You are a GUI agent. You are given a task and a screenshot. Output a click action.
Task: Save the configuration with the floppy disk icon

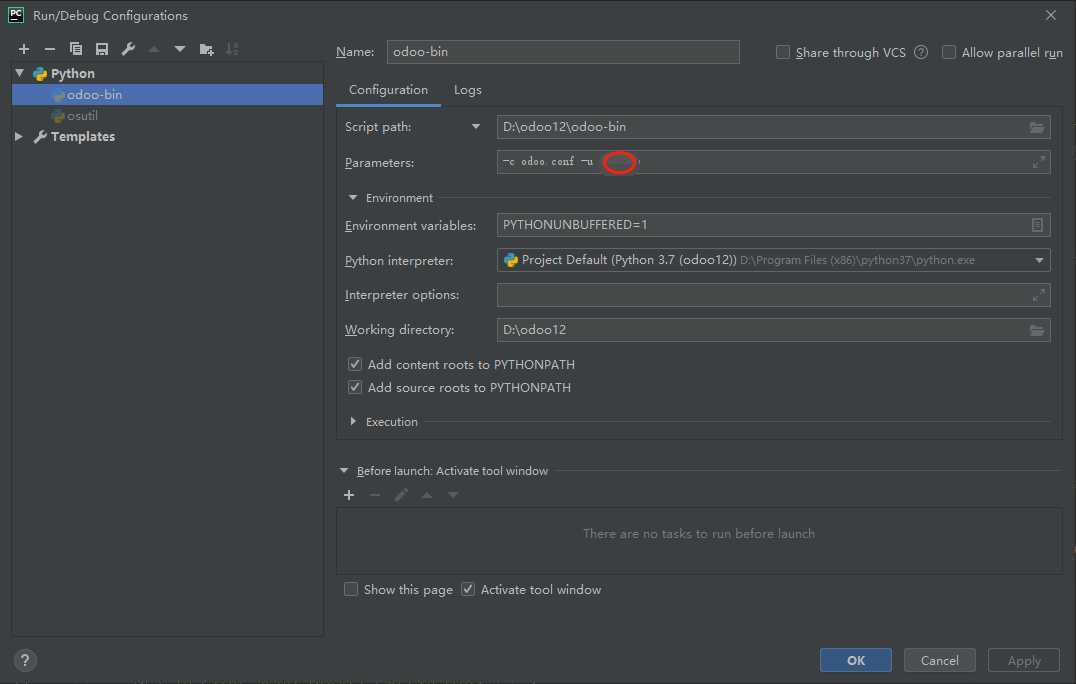(x=102, y=49)
